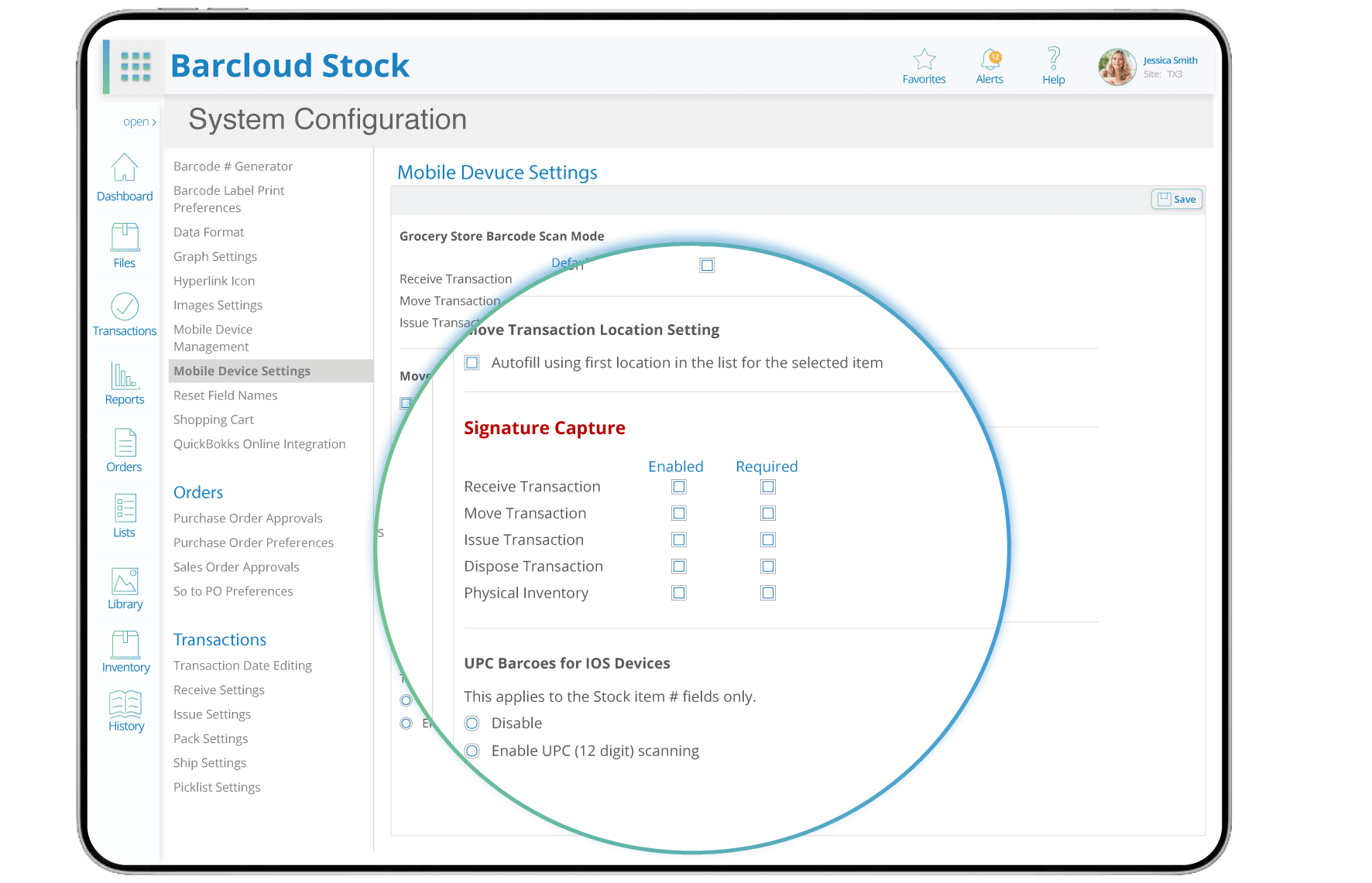Check Required for Physical Inventory signature
The height and width of the screenshot is (883, 1372).
tap(768, 593)
